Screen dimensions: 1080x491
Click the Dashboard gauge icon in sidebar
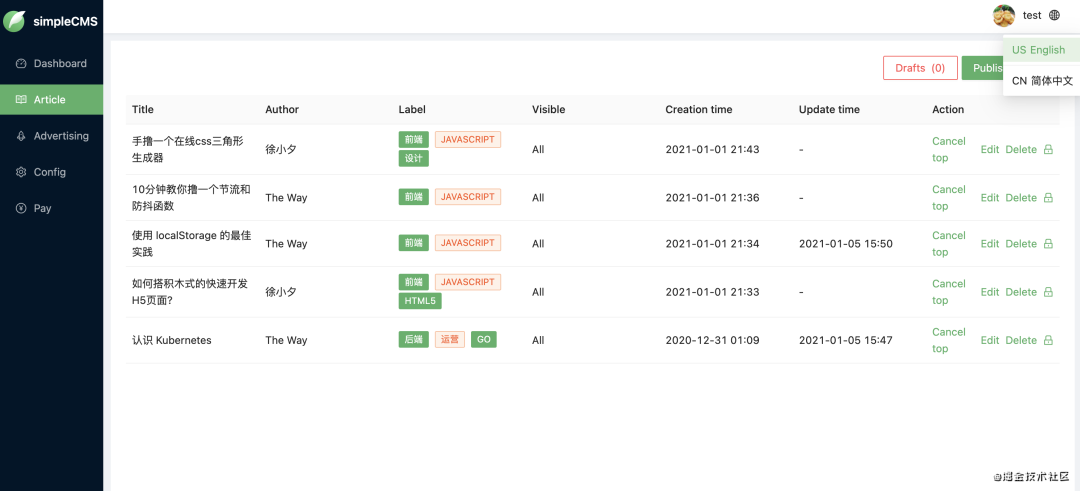pyautogui.click(x=21, y=63)
